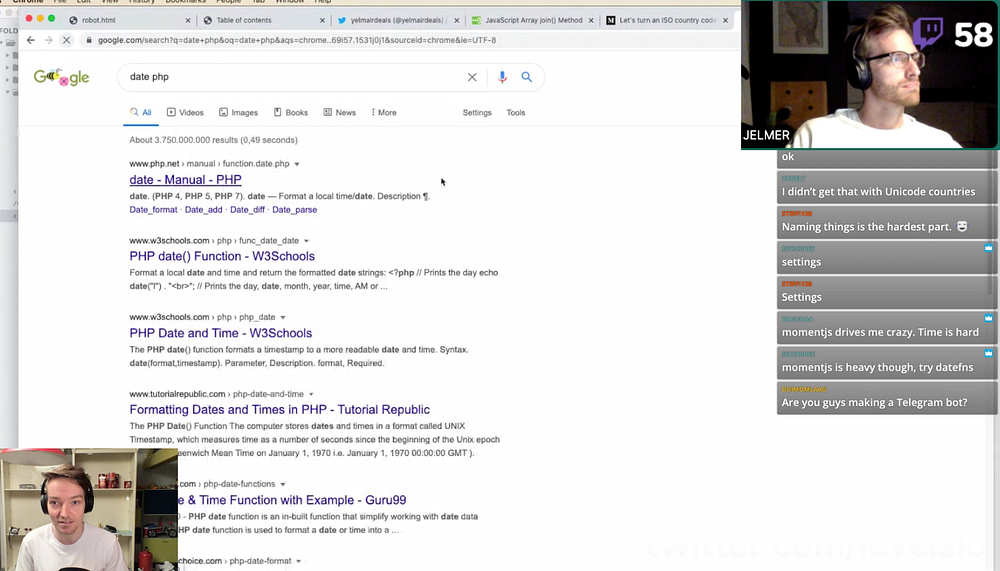The image size is (1000, 571).
Task: Expand the php.net result options arrow
Action: [x=297, y=164]
